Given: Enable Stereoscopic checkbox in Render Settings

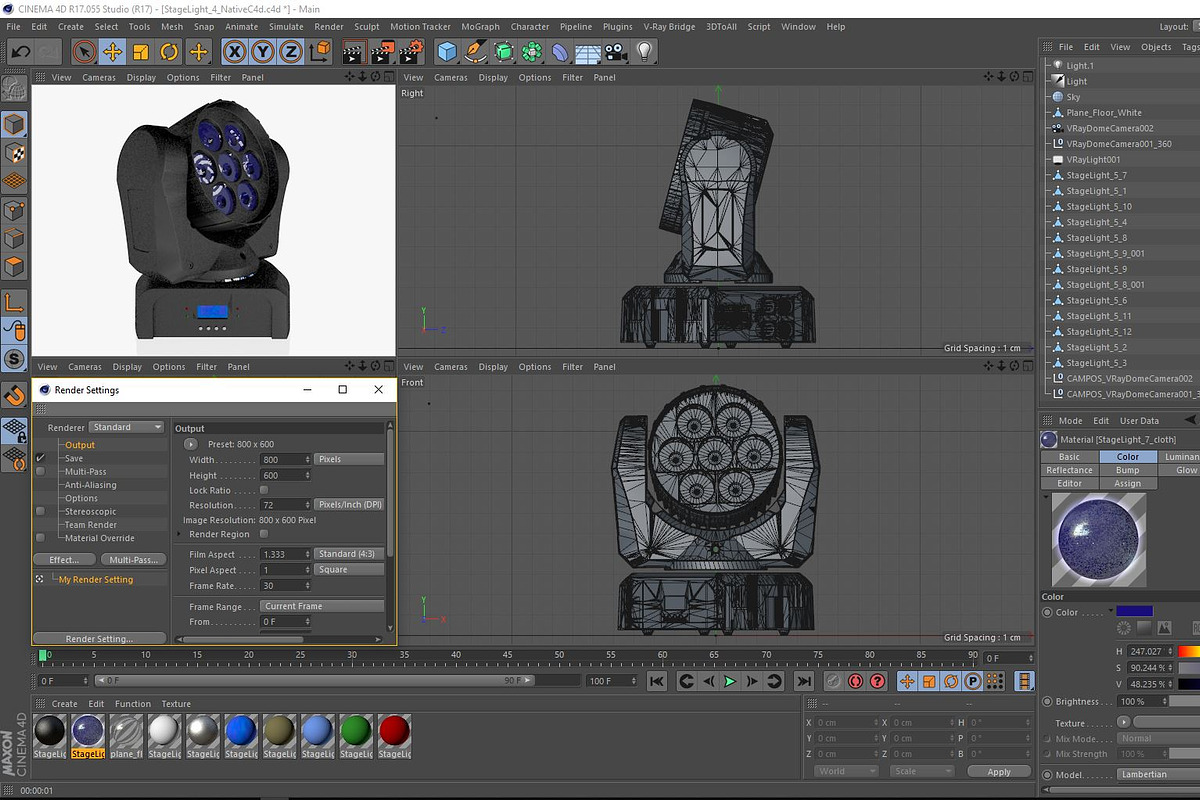Looking at the screenshot, I should 41,511.
